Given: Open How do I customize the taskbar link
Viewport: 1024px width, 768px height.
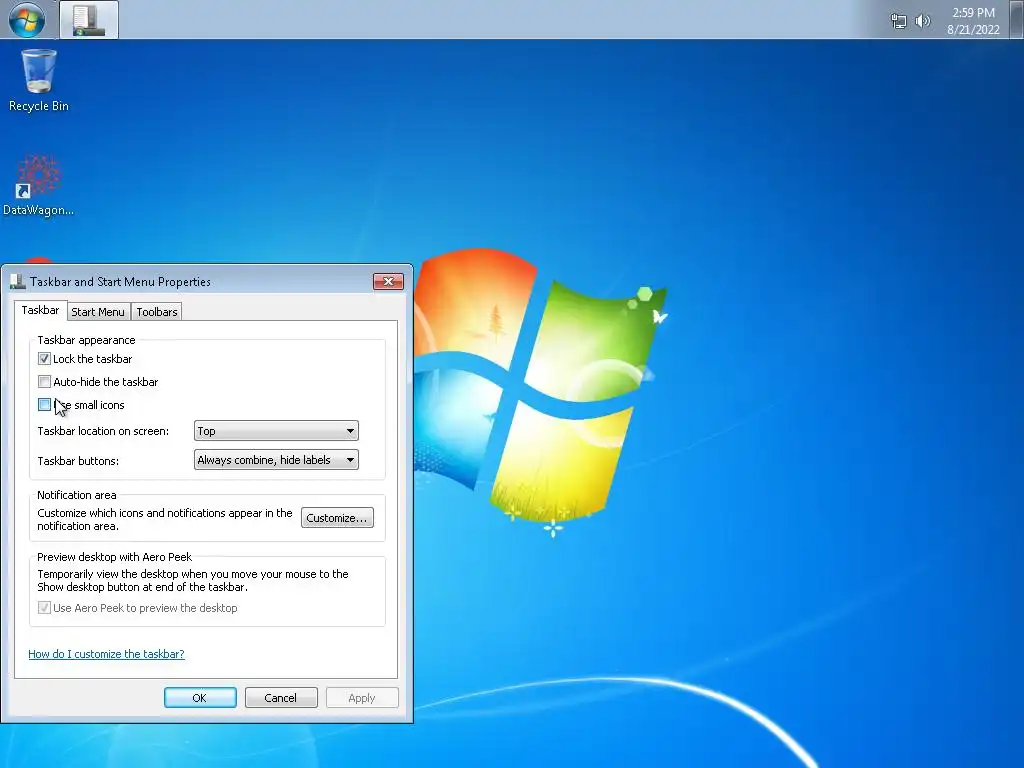Looking at the screenshot, I should (x=106, y=654).
